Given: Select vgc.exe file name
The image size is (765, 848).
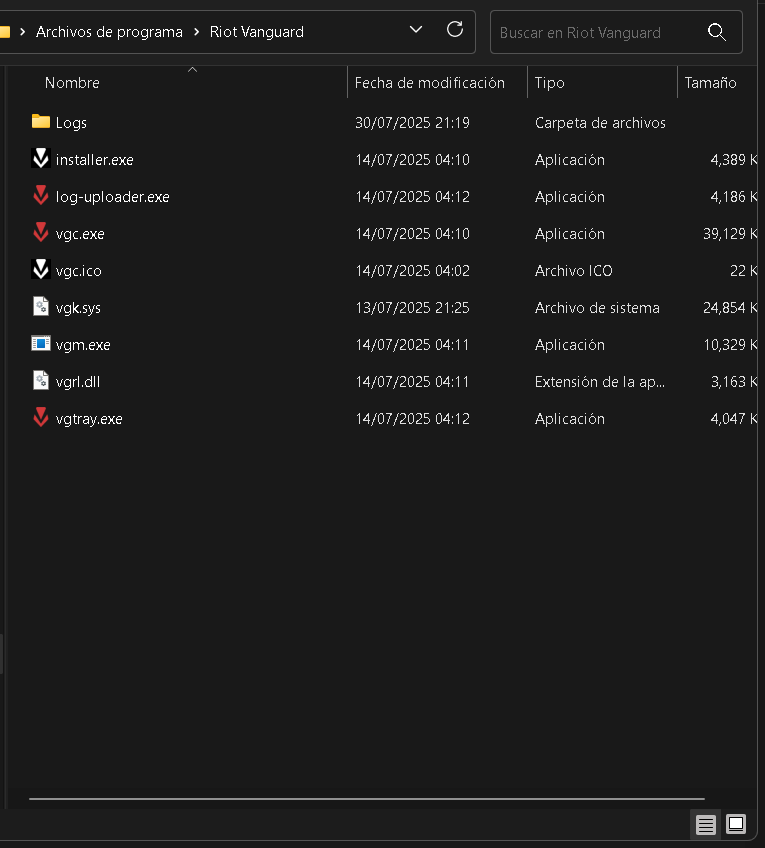Looking at the screenshot, I should [x=80, y=234].
